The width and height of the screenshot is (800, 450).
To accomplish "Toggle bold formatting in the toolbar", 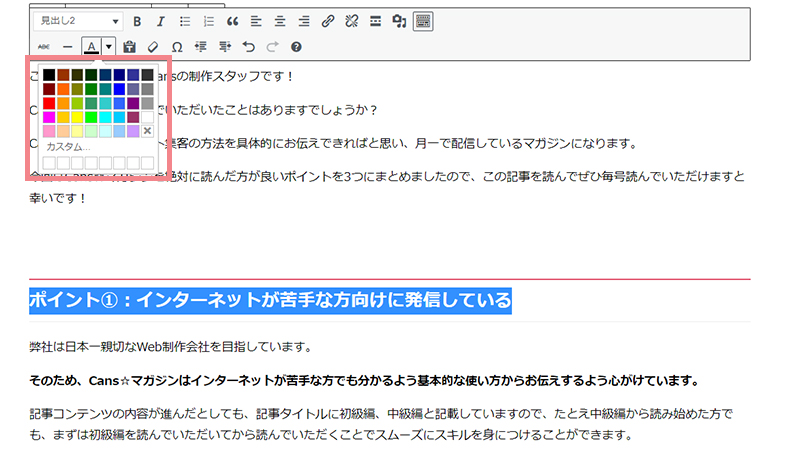I will coord(136,21).
